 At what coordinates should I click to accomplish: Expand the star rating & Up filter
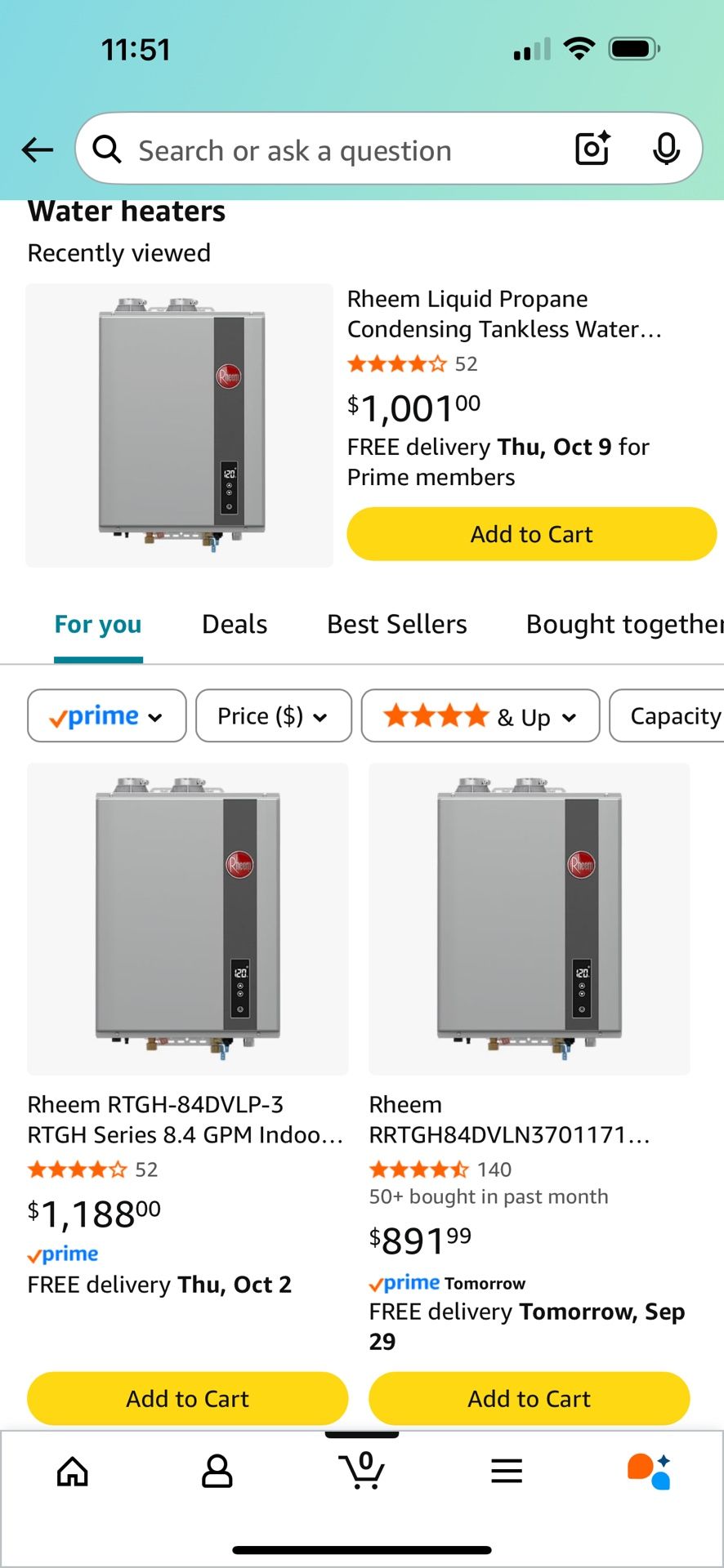[x=480, y=716]
